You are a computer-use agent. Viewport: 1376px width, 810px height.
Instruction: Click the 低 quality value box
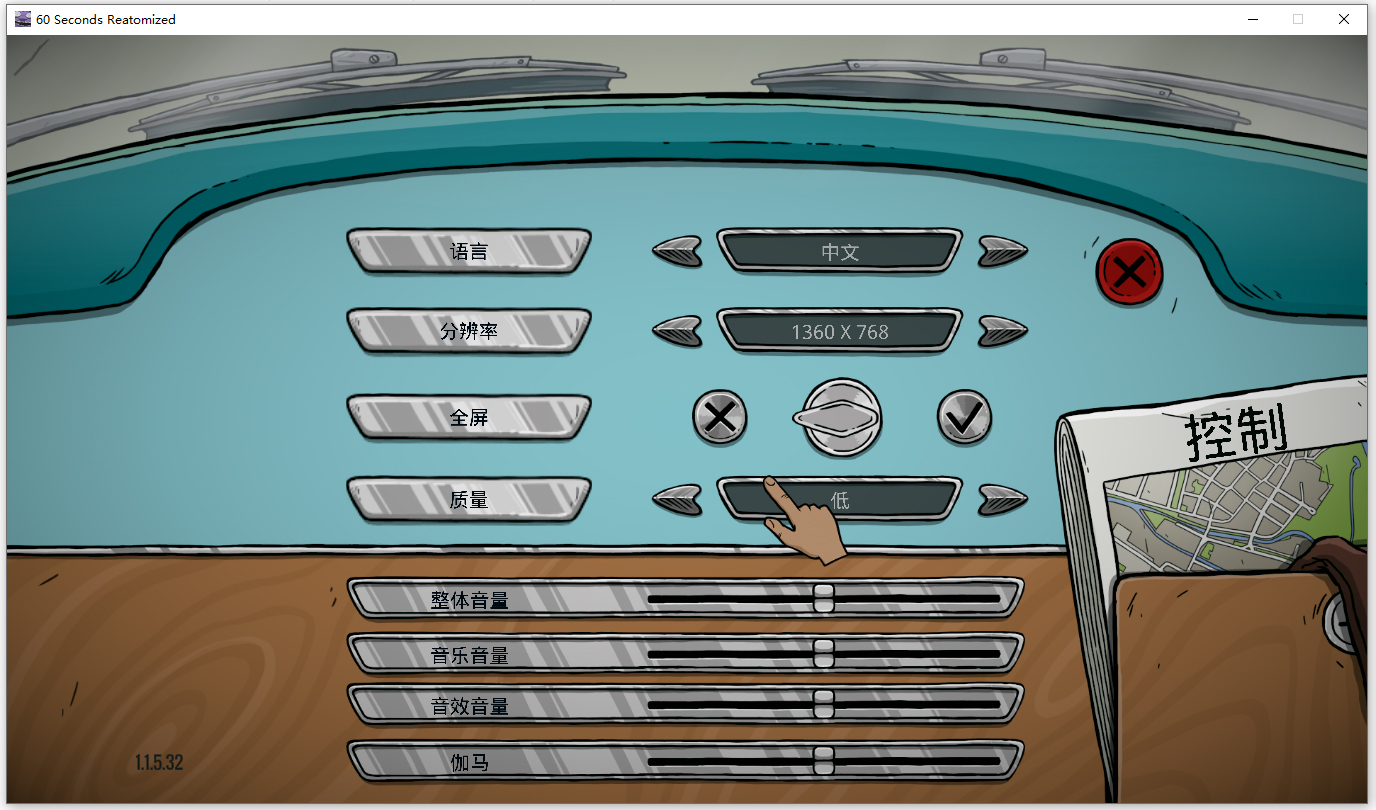(x=840, y=499)
